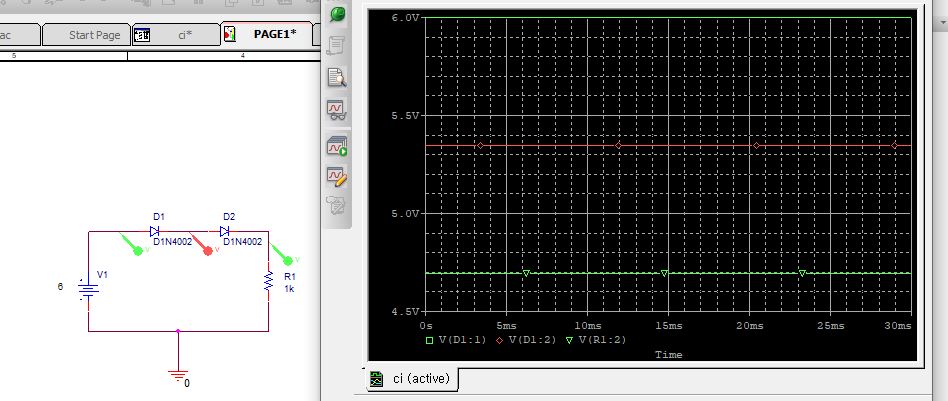Select the 1k resistor value
The height and width of the screenshot is (401, 948).
click(x=289, y=289)
